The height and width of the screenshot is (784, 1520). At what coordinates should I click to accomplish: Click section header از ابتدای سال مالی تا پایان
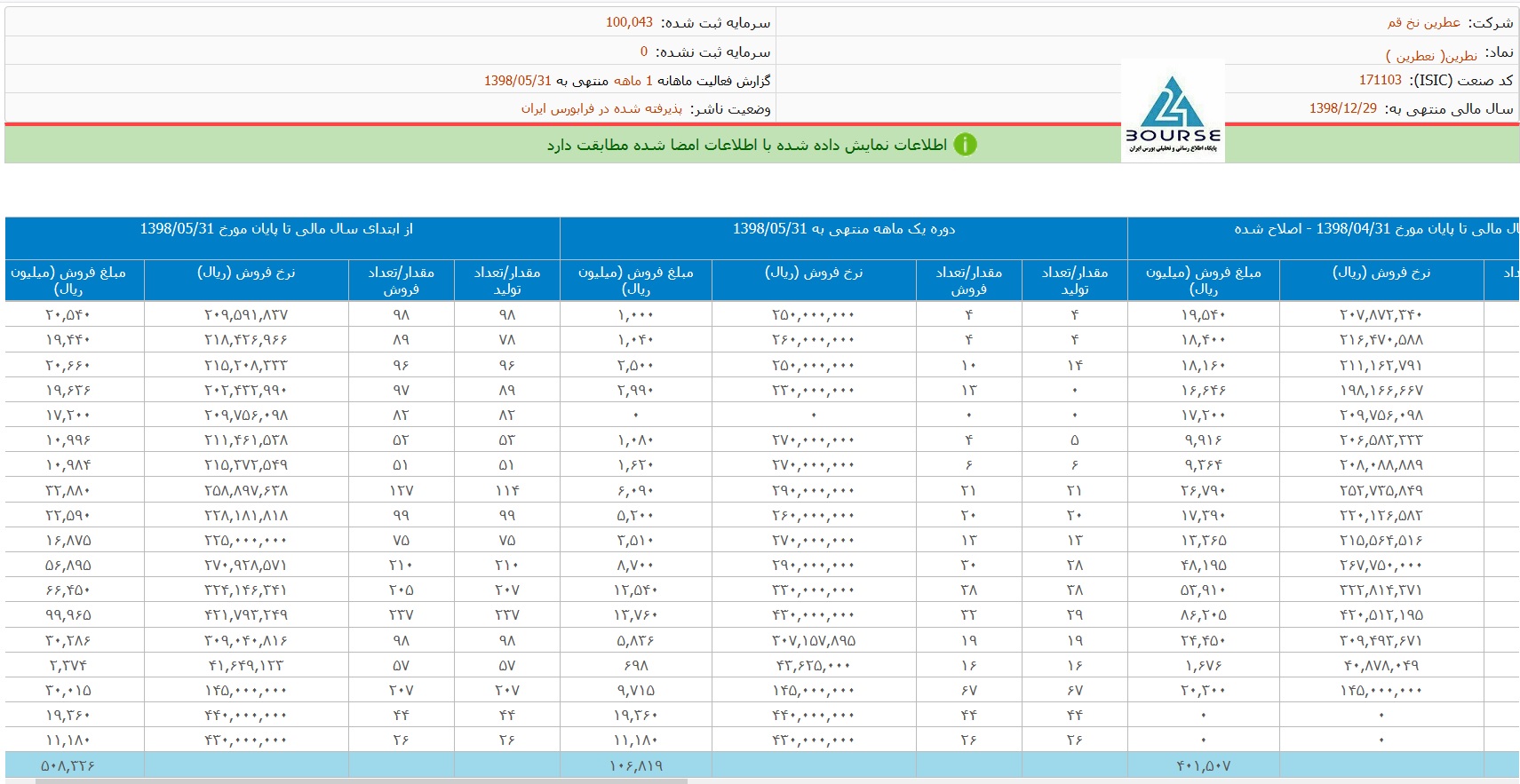276,229
